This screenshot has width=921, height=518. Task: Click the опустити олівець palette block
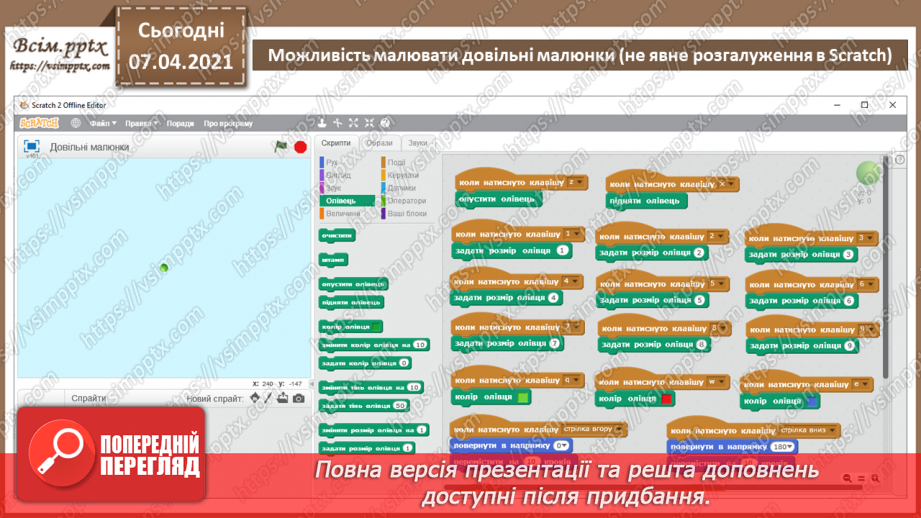point(353,284)
